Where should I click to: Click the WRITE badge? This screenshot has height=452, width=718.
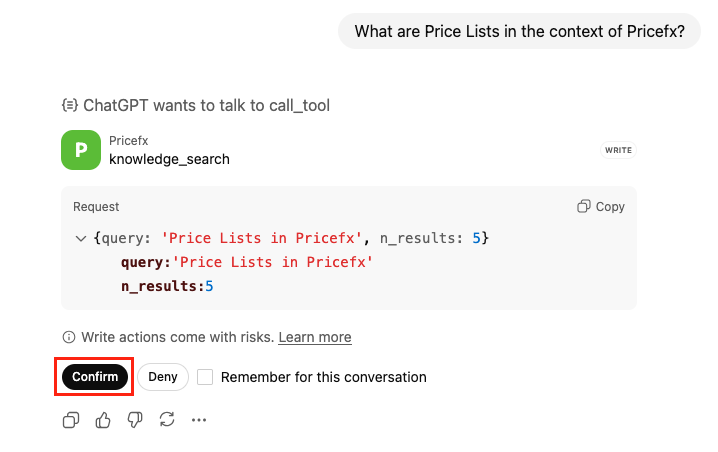(618, 150)
